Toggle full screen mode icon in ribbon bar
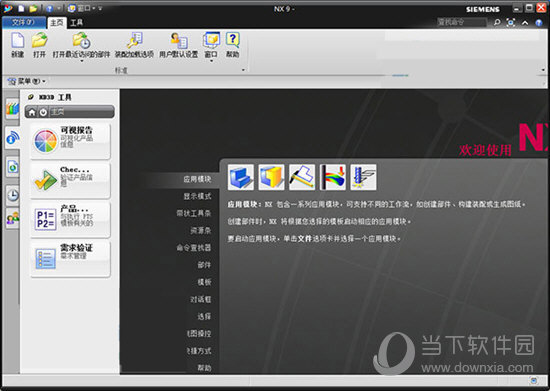This screenshot has width=550, height=391. [x=511, y=23]
